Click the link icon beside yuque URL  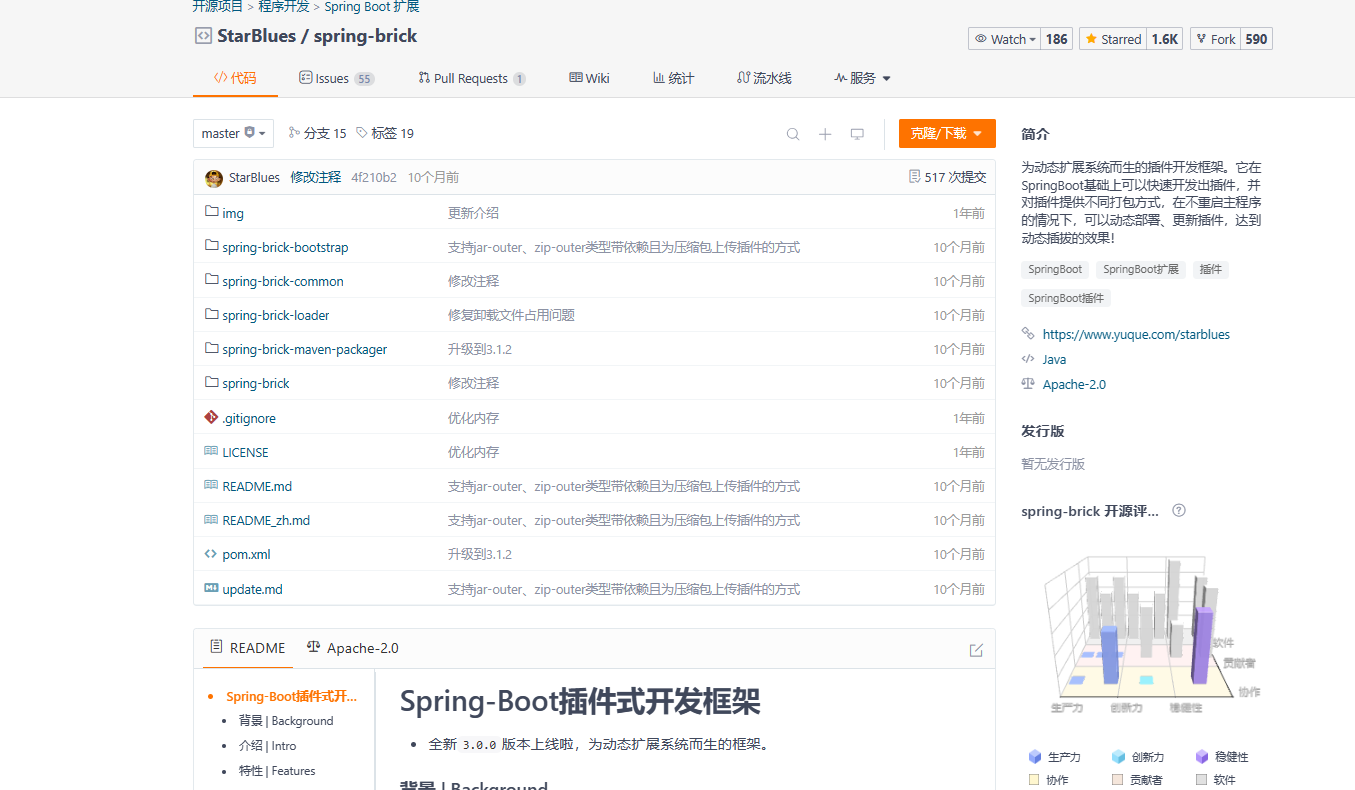(x=1028, y=334)
